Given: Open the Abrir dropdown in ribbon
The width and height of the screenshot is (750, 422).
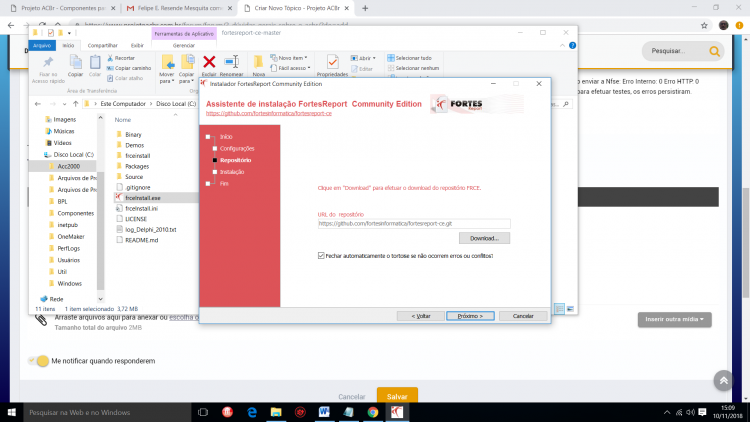Looking at the screenshot, I should click(364, 58).
